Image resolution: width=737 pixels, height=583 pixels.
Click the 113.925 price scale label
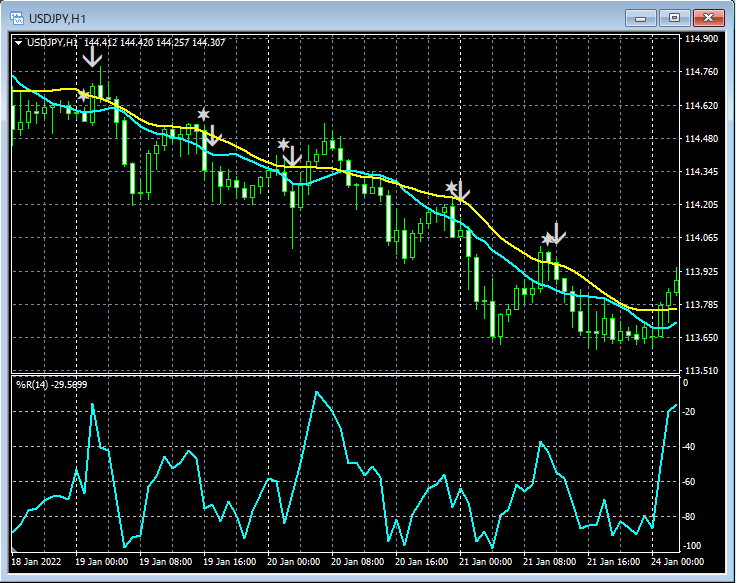coord(701,272)
